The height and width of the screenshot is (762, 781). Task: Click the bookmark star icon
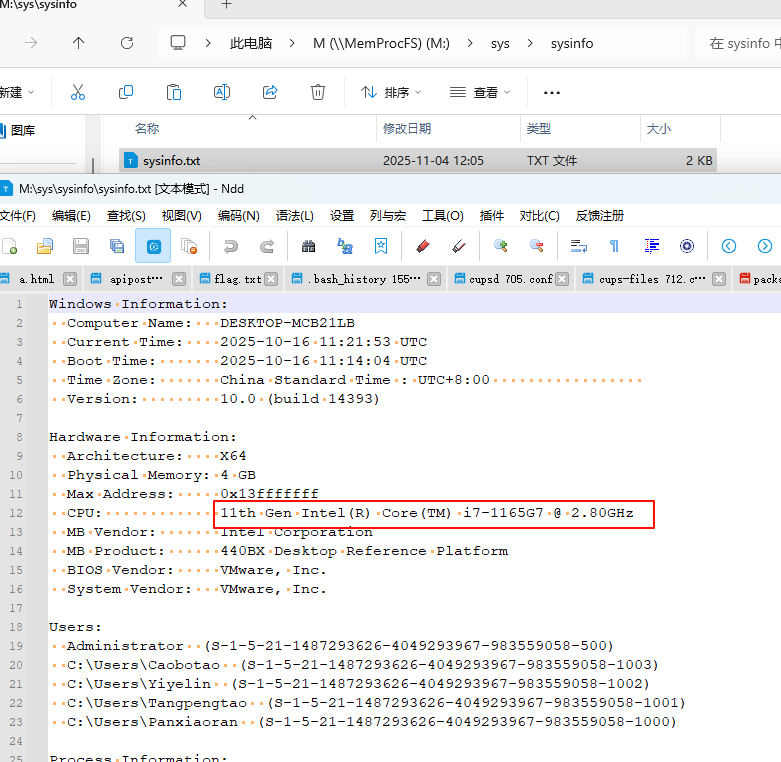coord(381,246)
